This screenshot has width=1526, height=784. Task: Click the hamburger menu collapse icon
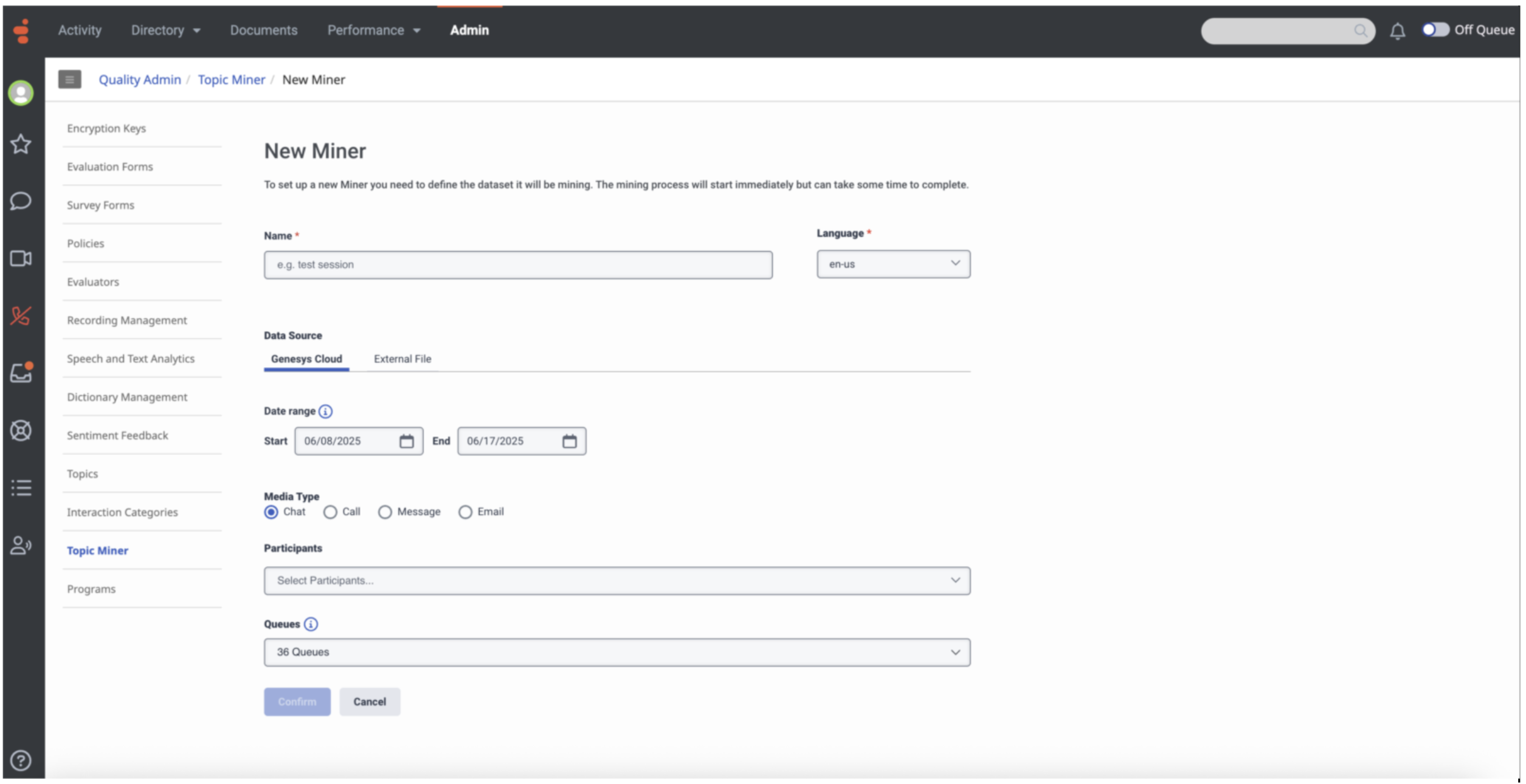(69, 80)
